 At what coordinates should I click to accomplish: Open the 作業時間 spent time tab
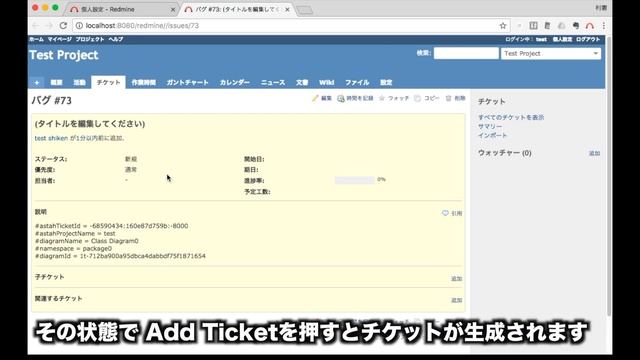tap(144, 82)
